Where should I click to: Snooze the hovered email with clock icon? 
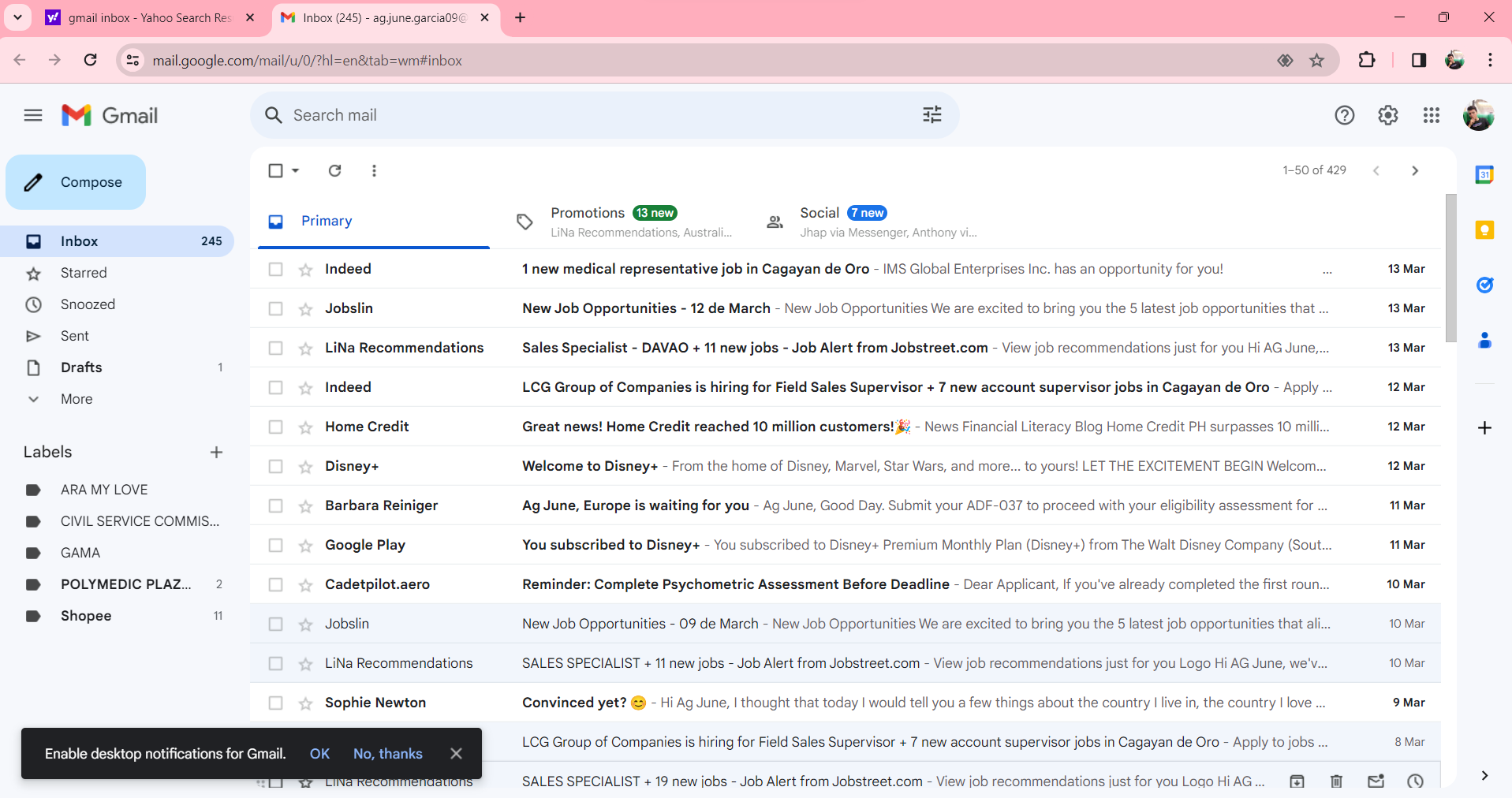coord(1416,781)
